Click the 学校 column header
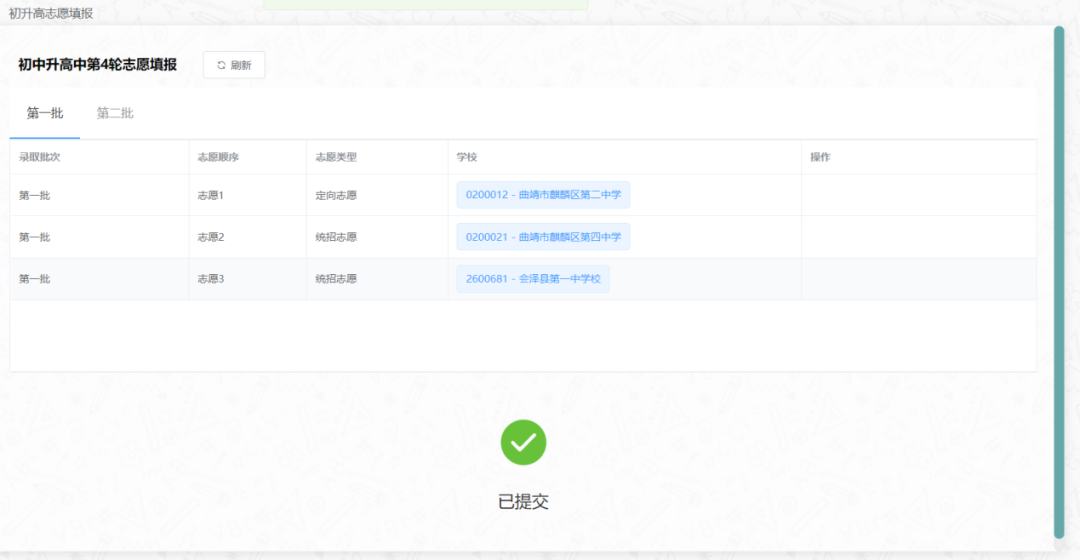 466,157
